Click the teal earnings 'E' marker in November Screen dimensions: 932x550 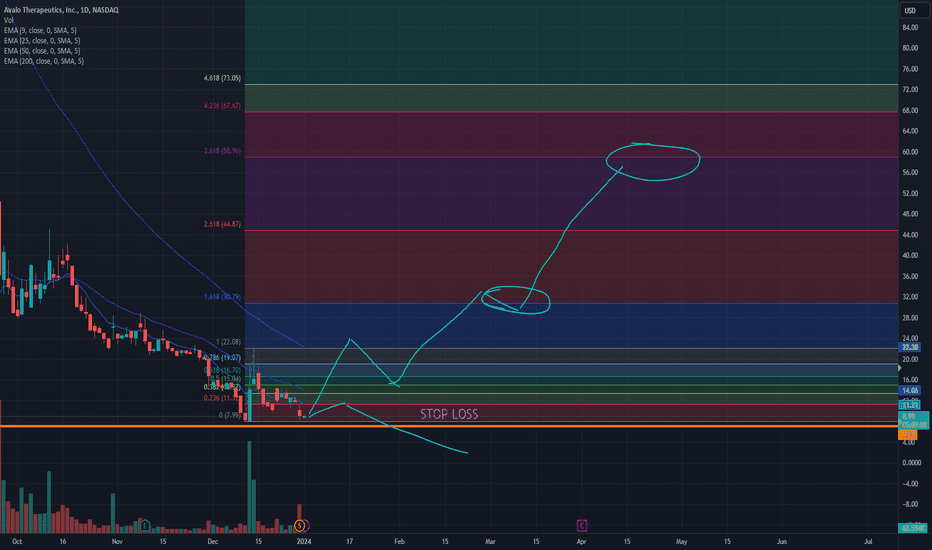pyautogui.click(x=144, y=526)
